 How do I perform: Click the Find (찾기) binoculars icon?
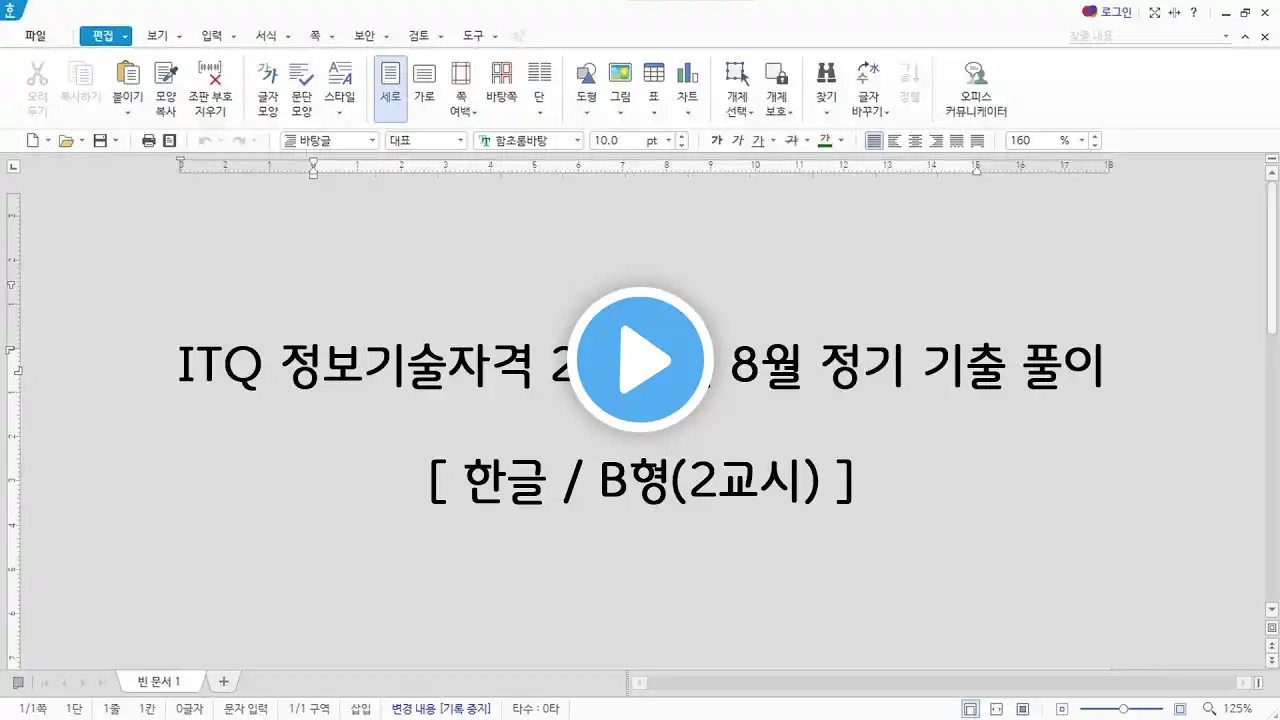click(x=826, y=75)
